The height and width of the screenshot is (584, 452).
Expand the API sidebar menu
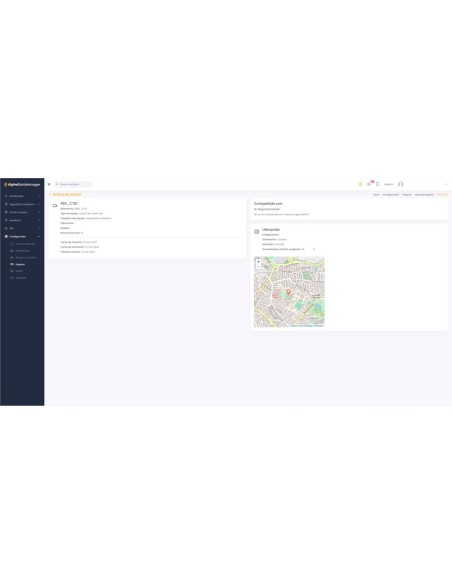point(22,228)
